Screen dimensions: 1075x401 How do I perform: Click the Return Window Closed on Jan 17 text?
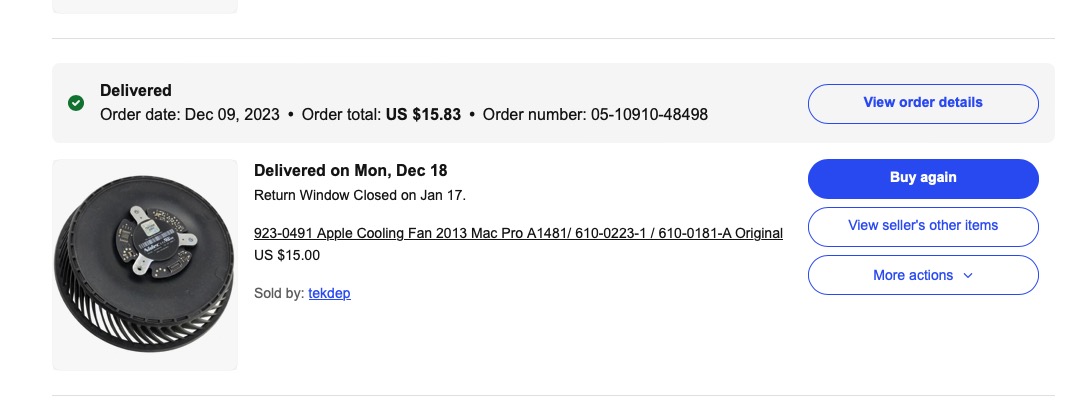click(360, 195)
